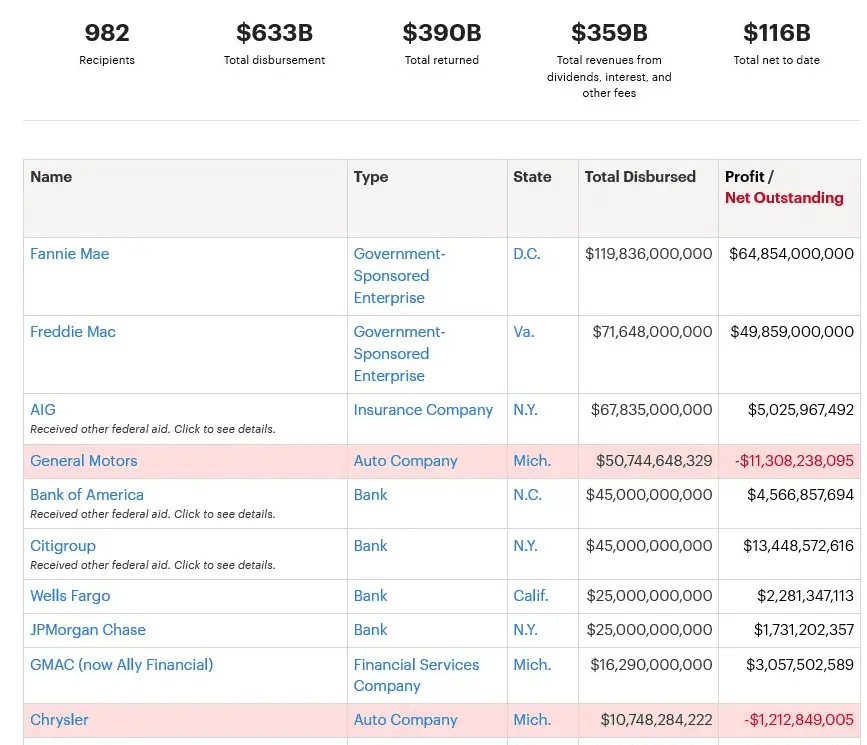867x745 pixels.
Task: Click GMAC (now Ally Financial) link
Action: point(122,665)
